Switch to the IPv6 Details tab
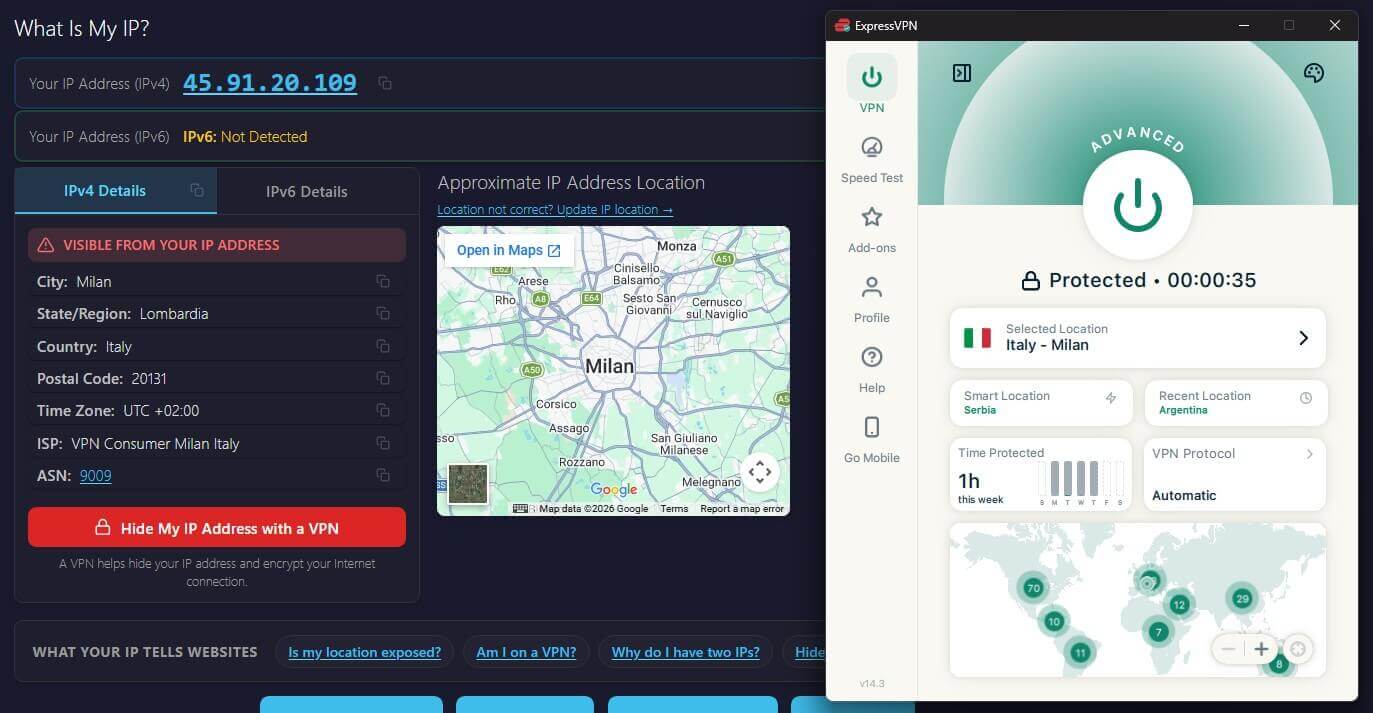This screenshot has width=1373, height=713. click(307, 191)
